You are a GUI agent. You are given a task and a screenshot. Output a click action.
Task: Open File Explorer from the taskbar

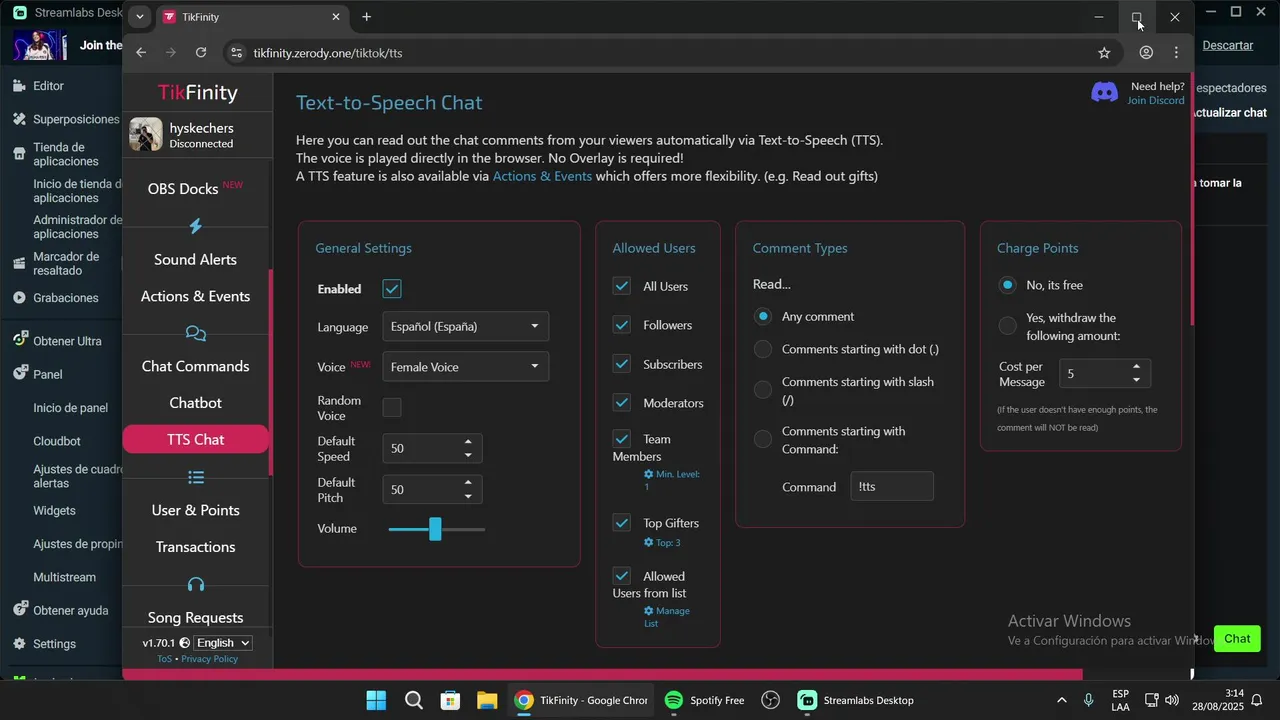(x=487, y=700)
